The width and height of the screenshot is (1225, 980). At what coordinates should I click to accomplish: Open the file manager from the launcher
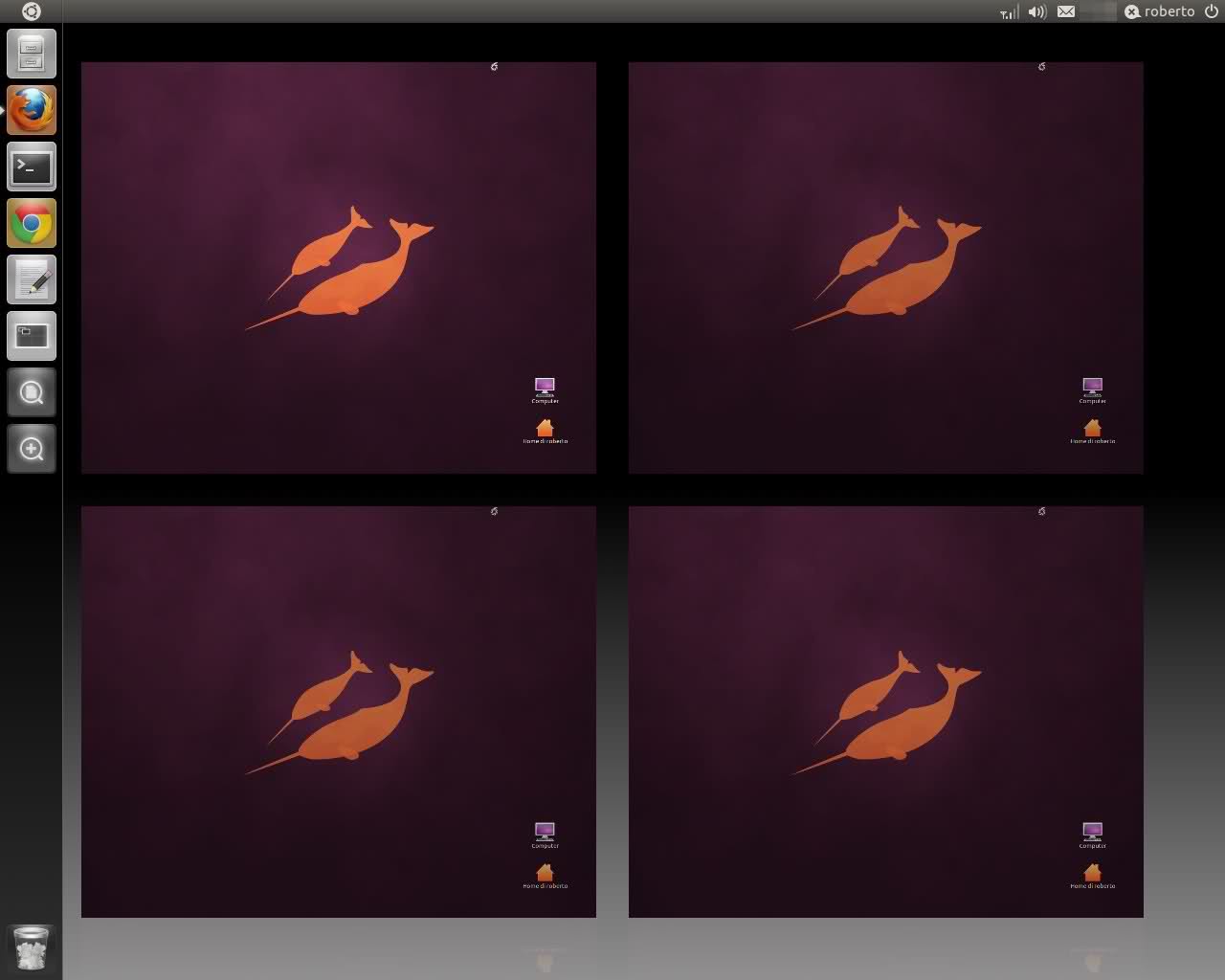[x=32, y=55]
